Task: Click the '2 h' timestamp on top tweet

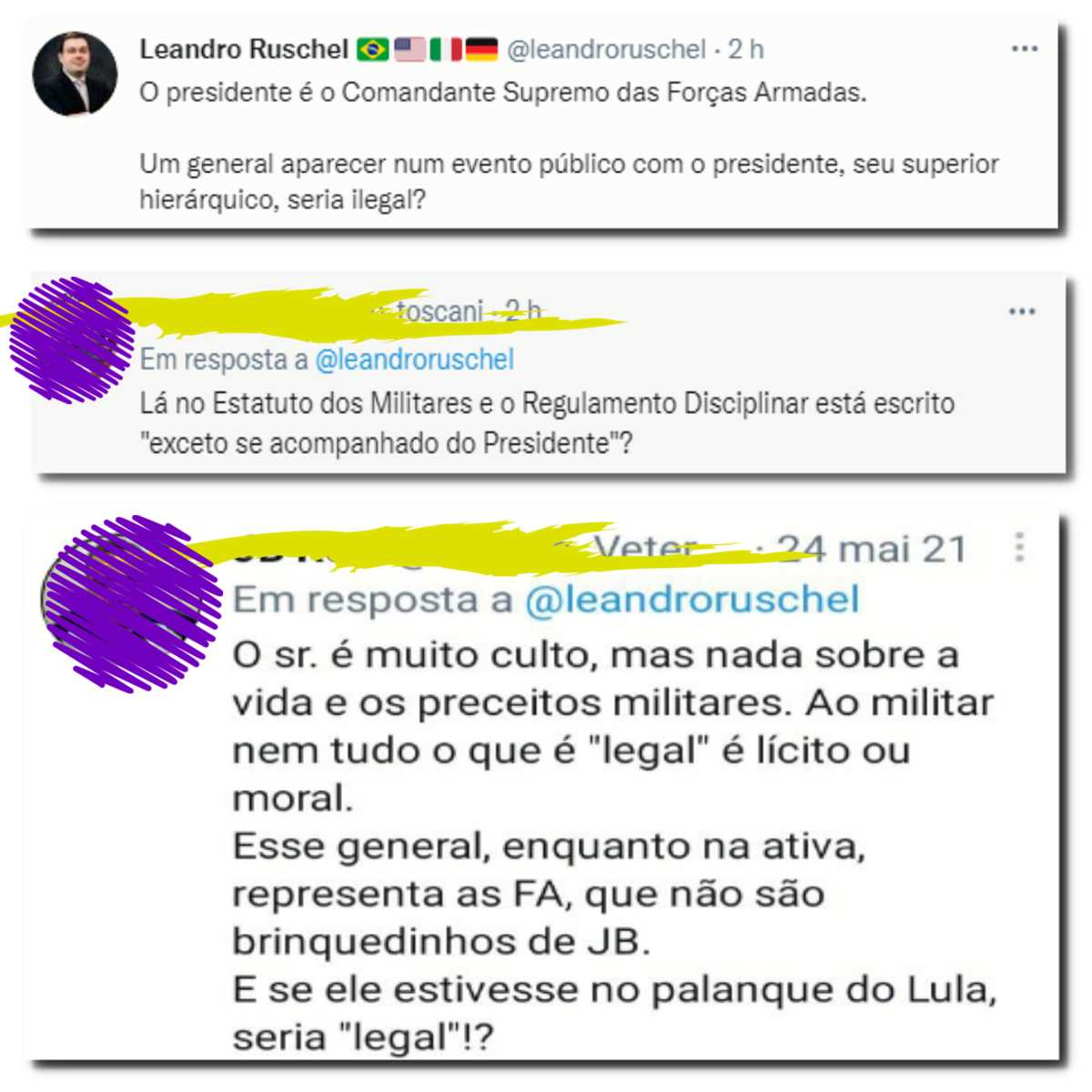Action: tap(745, 49)
